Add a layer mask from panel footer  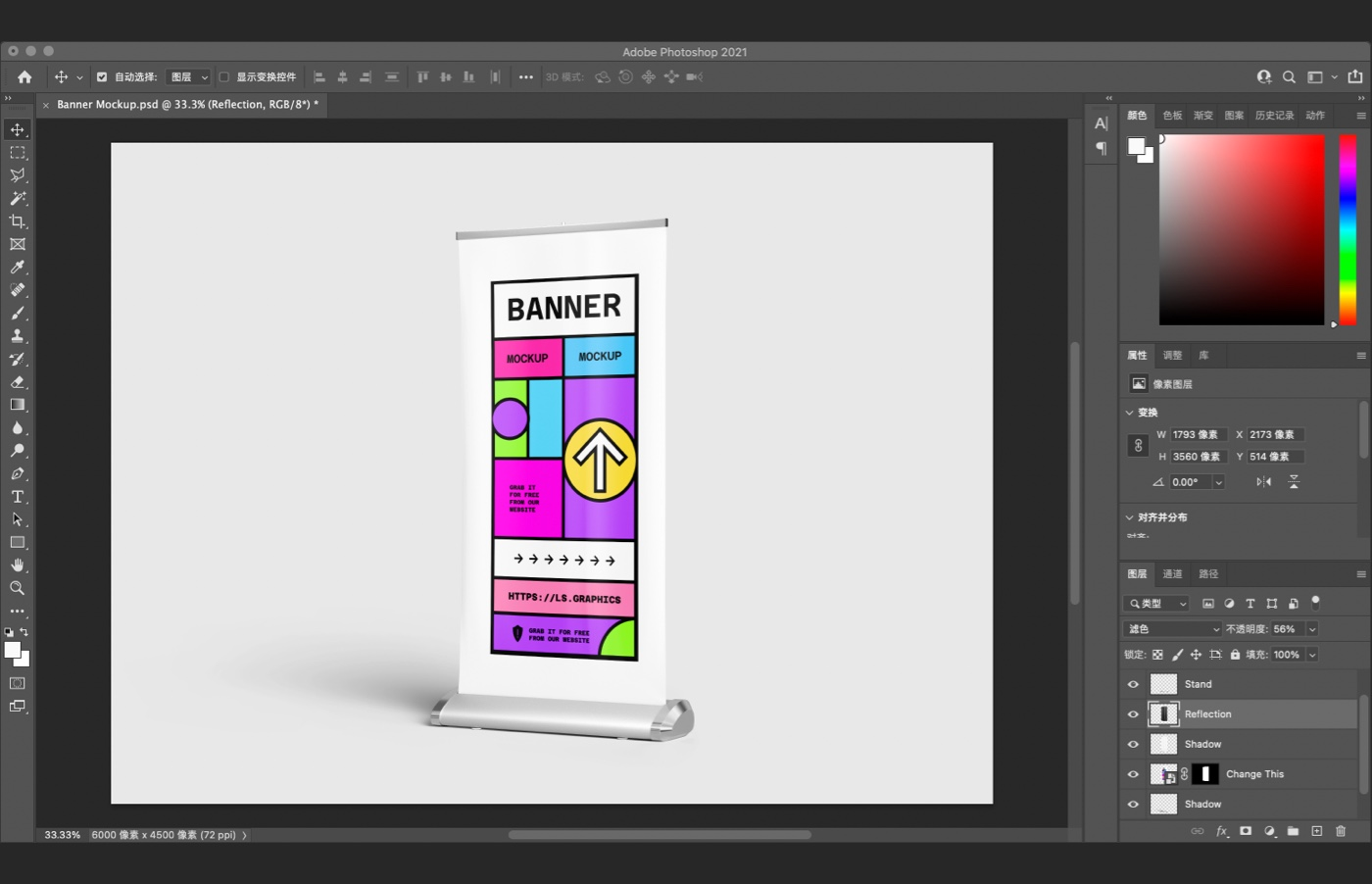1246,831
